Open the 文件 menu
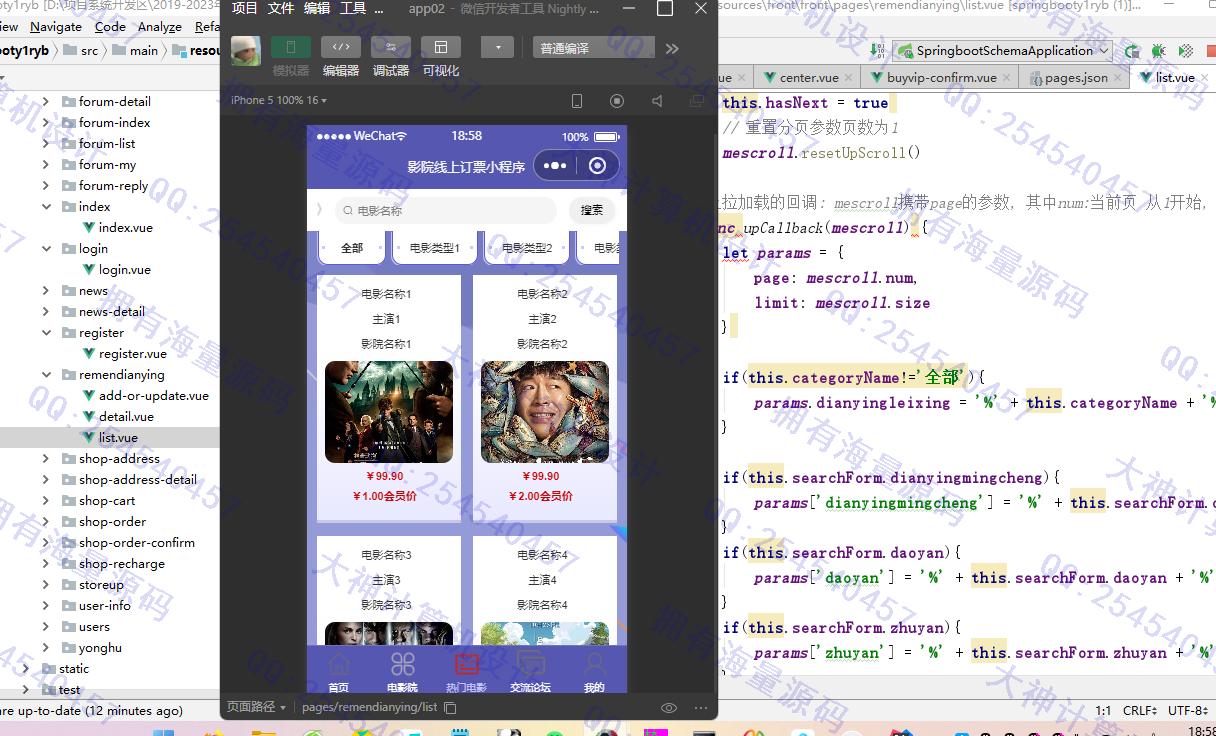 pyautogui.click(x=281, y=8)
